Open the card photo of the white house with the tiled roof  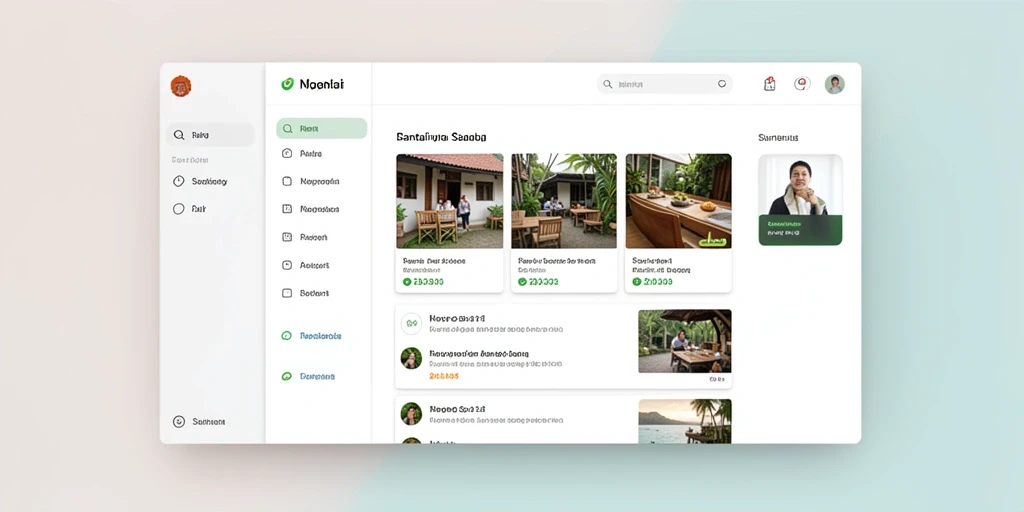(x=449, y=201)
